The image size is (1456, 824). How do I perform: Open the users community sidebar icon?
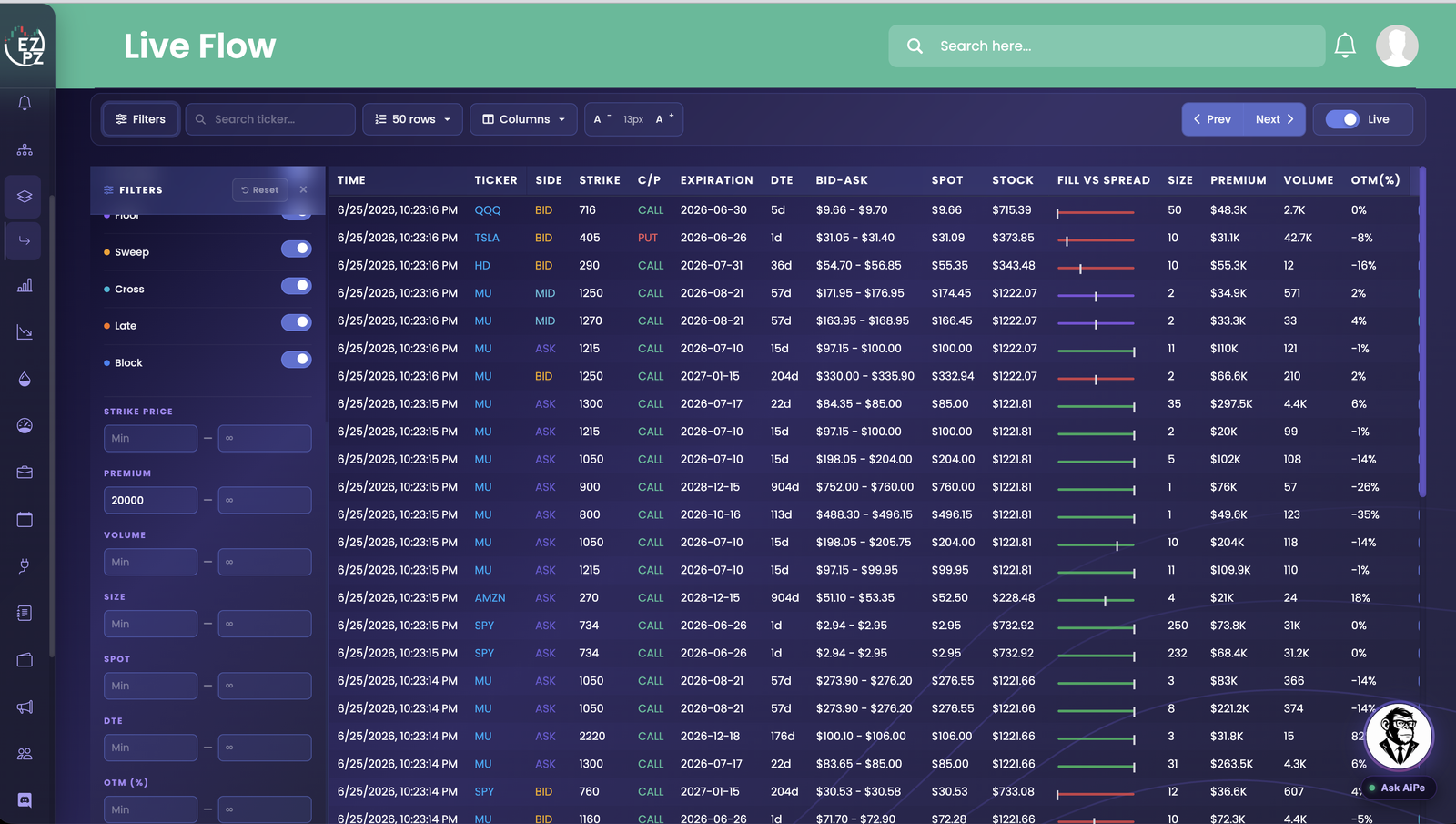click(x=25, y=753)
